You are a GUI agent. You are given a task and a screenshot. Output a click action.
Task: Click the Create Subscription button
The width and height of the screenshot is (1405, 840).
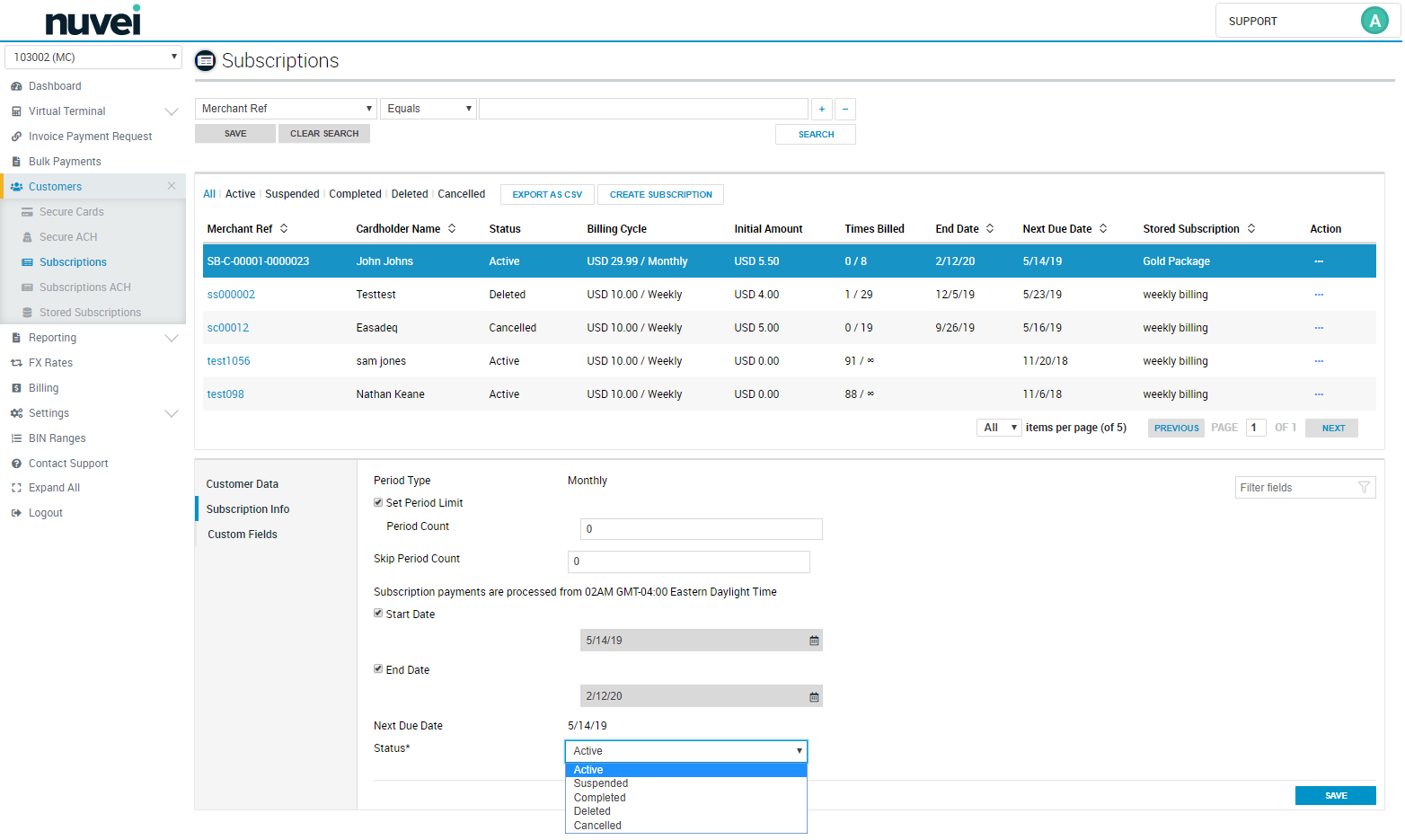click(660, 195)
